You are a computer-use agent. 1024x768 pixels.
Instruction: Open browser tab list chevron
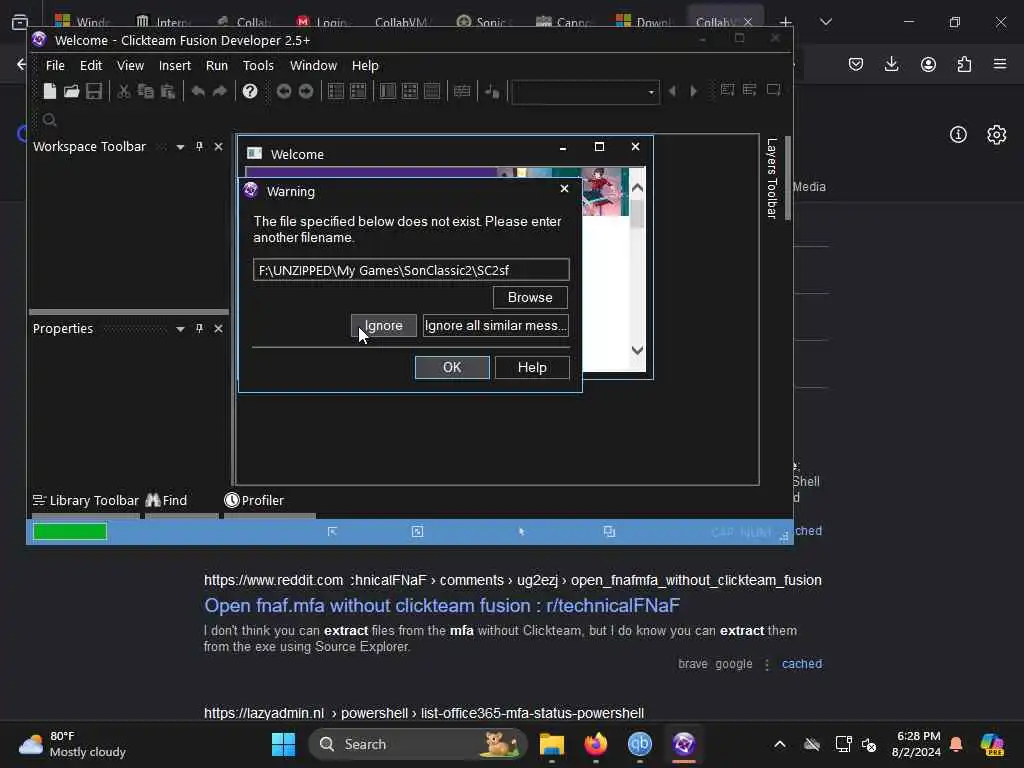pyautogui.click(x=826, y=22)
